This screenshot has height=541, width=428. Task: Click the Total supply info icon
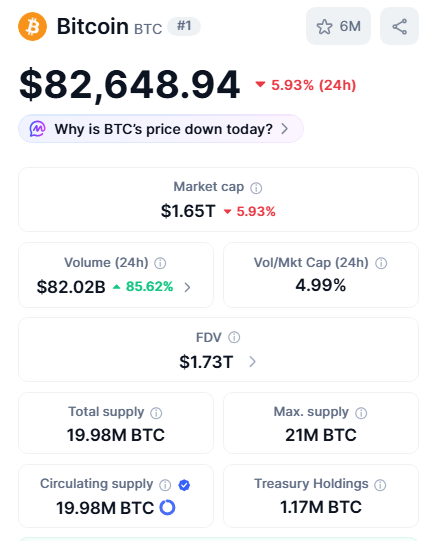[x=156, y=413]
